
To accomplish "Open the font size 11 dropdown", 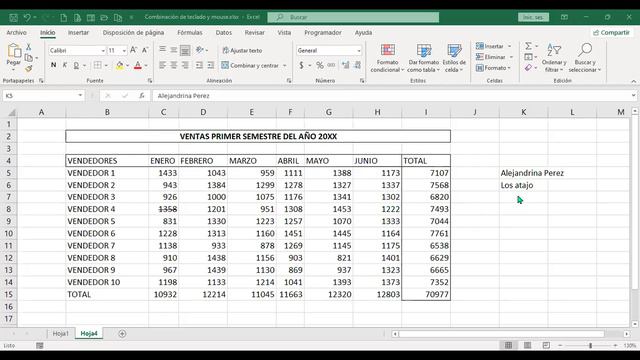I will [x=124, y=51].
